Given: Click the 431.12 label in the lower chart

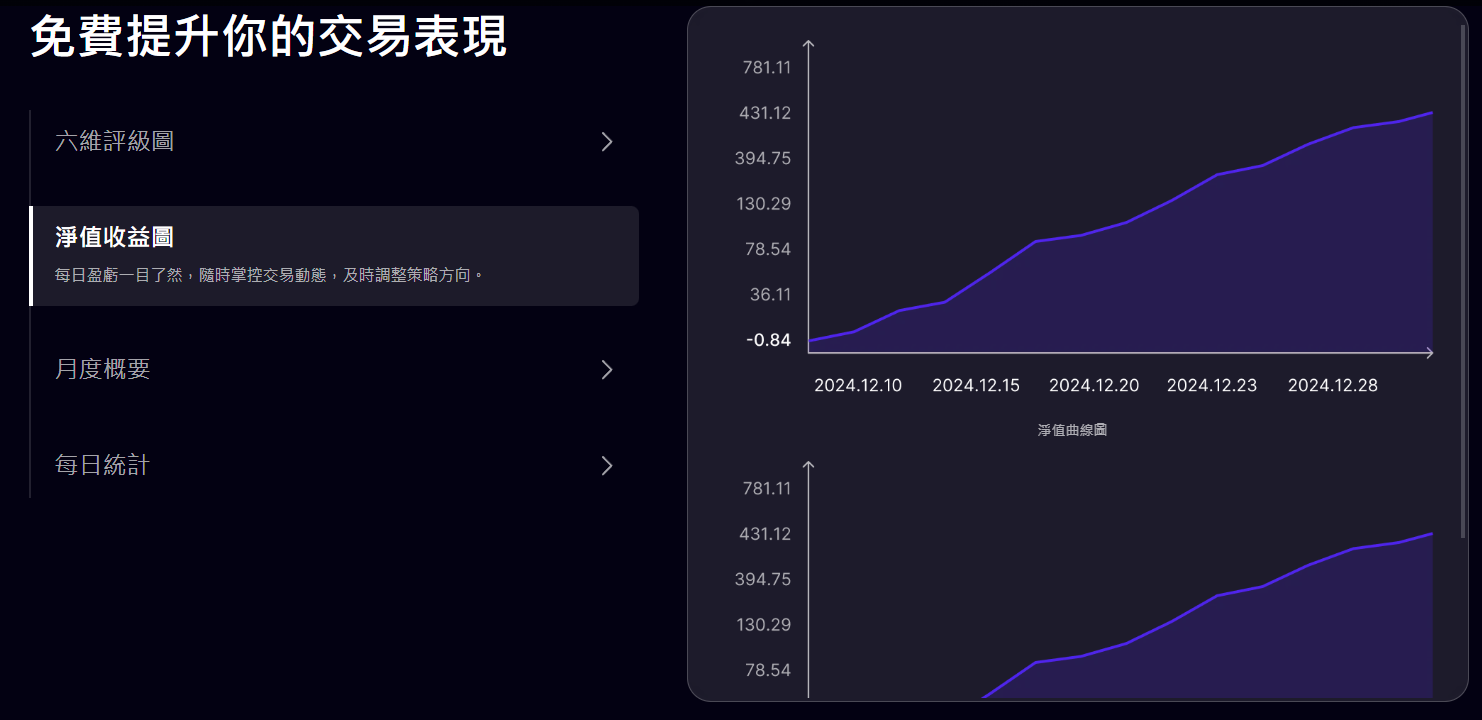Looking at the screenshot, I should tap(765, 534).
